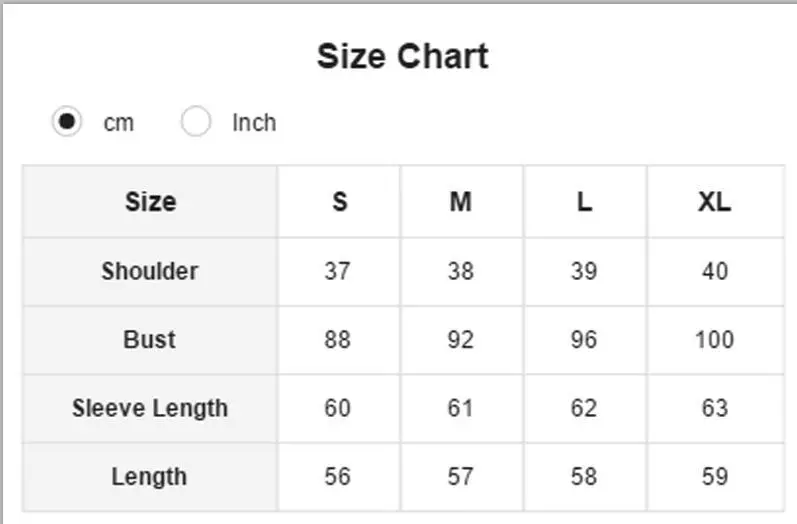The width and height of the screenshot is (797, 524).
Task: Click the Bust value 100 for XL
Action: point(714,340)
